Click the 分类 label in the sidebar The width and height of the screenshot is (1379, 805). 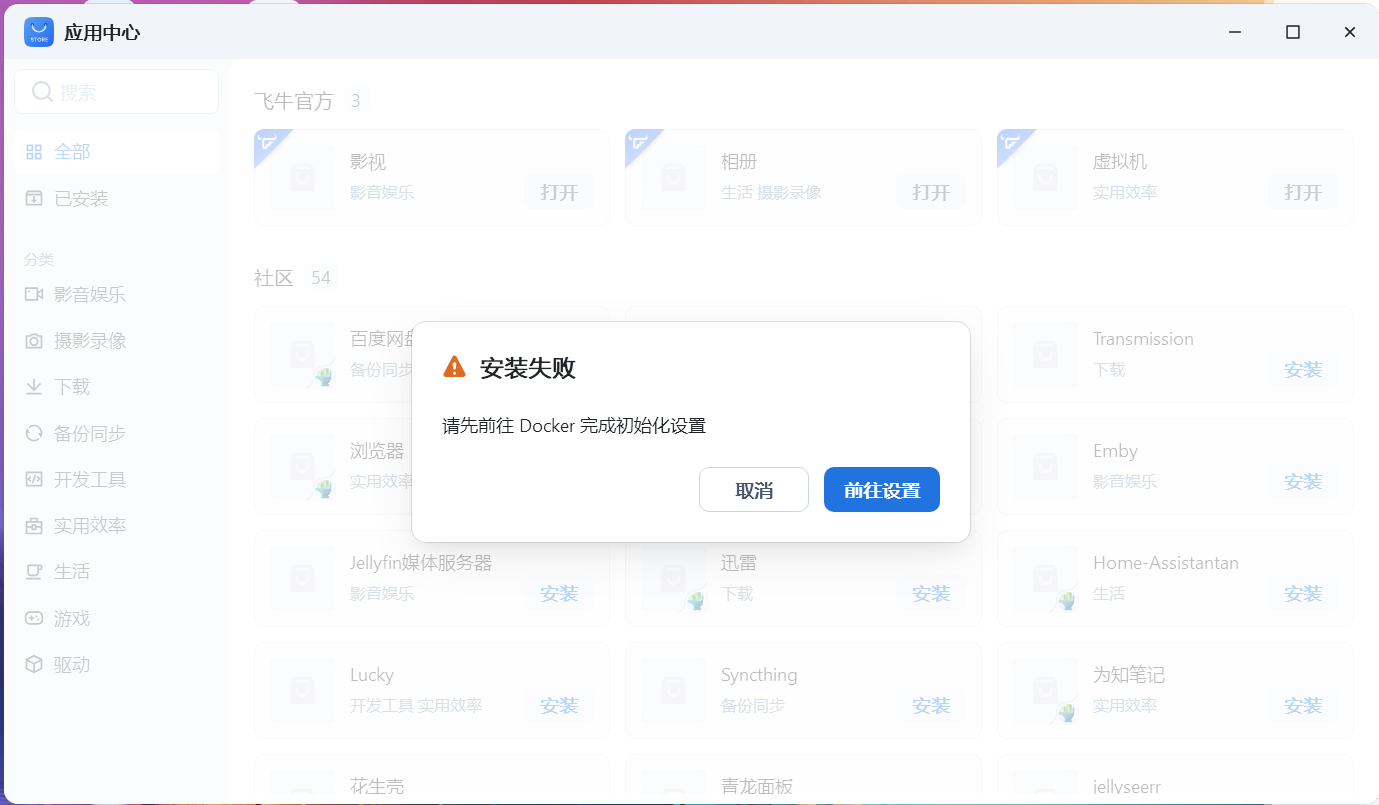click(39, 260)
